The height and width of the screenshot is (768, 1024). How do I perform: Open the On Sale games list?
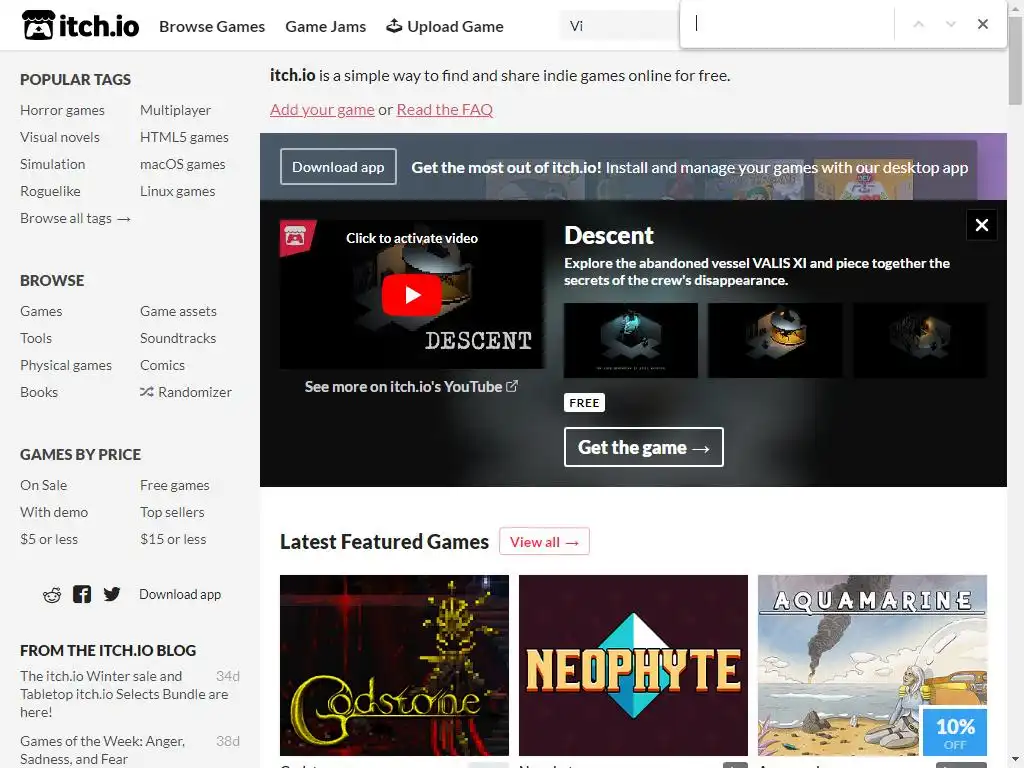(43, 485)
